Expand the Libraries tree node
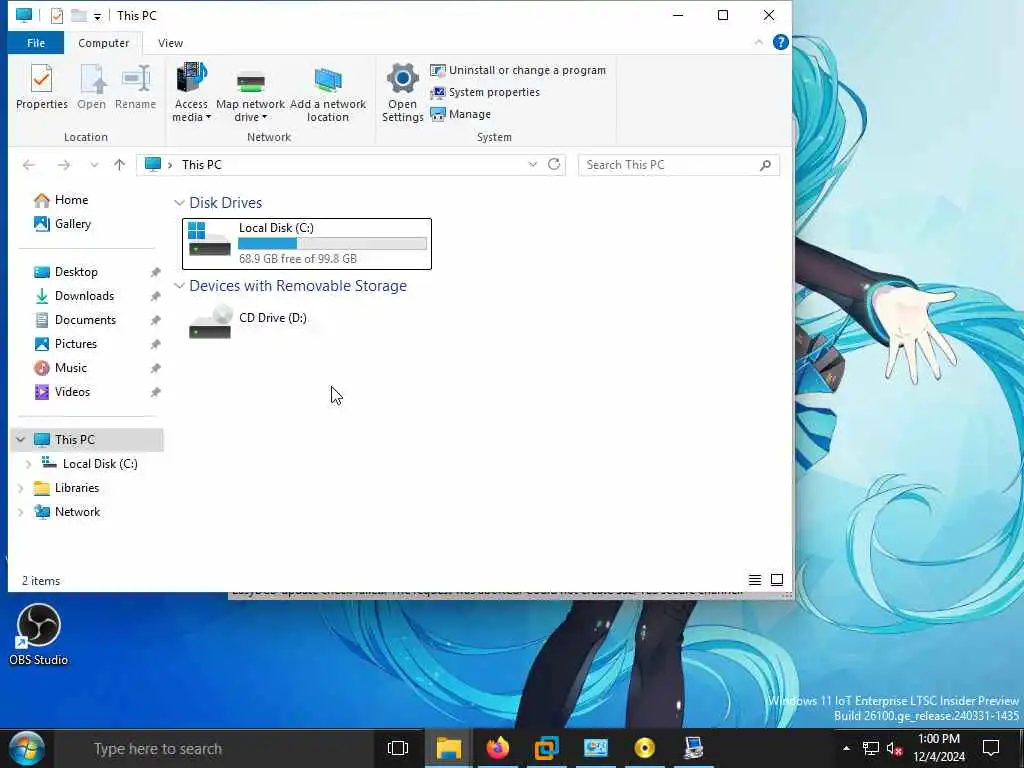The image size is (1024, 768). click(x=21, y=488)
